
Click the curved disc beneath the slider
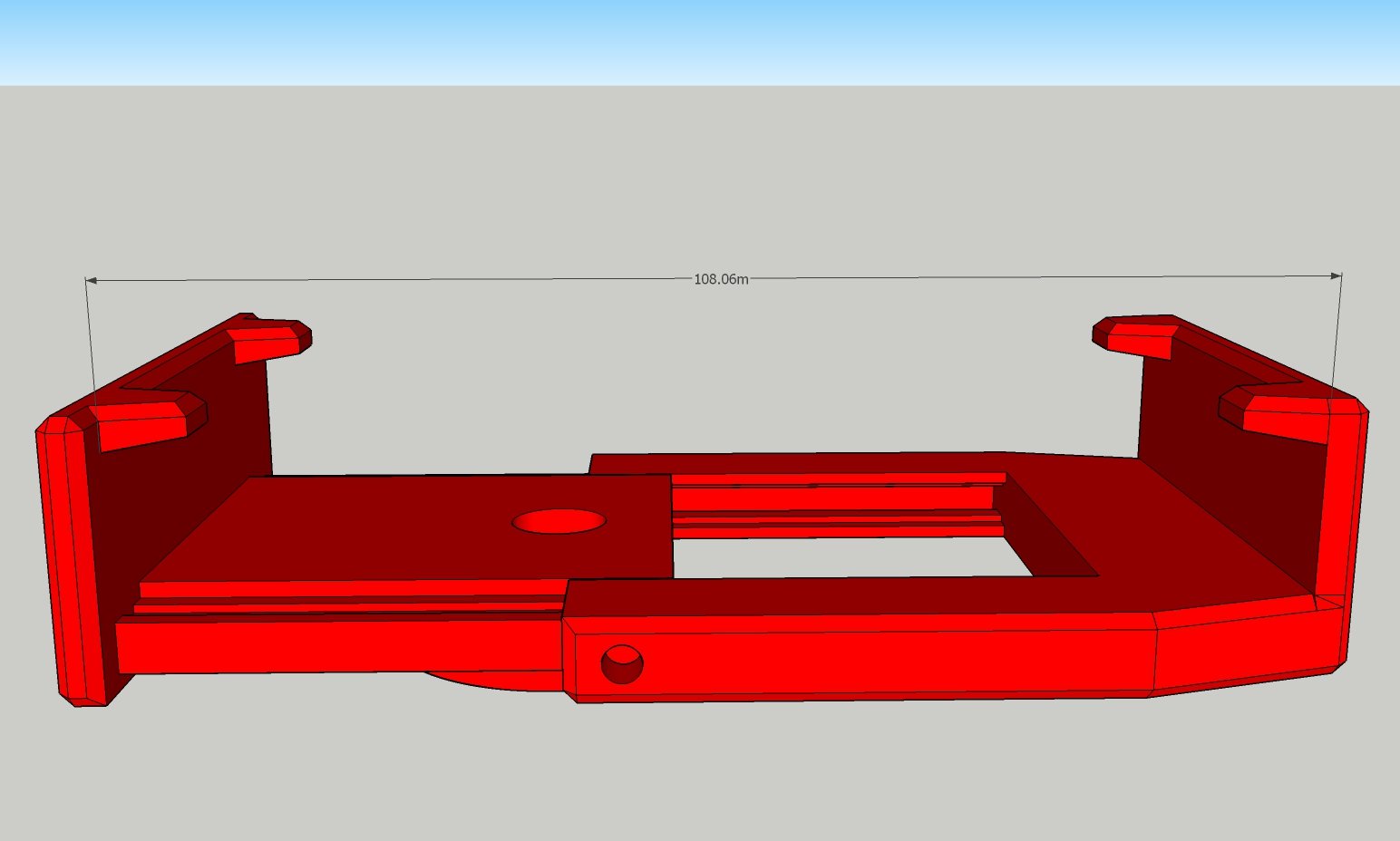(490, 681)
